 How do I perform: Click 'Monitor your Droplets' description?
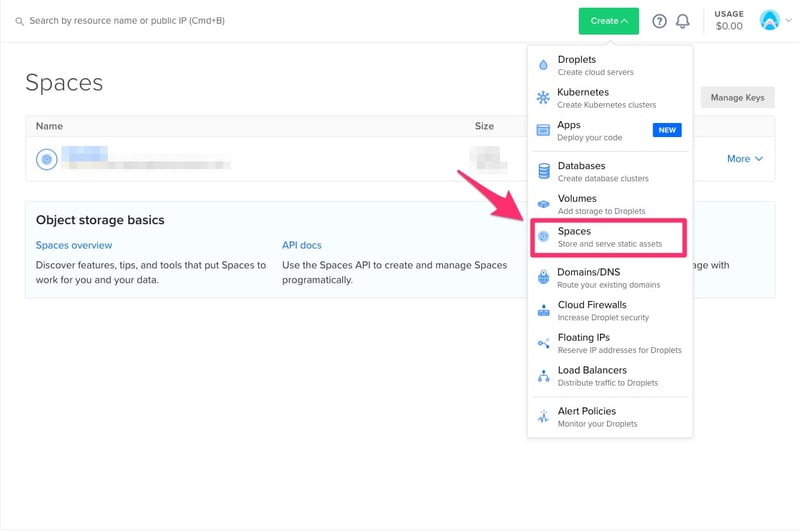pos(597,424)
